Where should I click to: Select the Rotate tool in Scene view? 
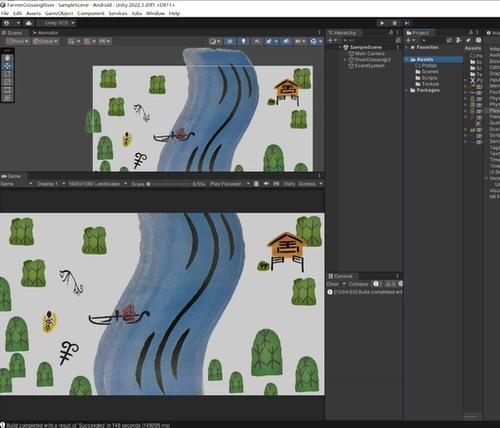(7, 74)
